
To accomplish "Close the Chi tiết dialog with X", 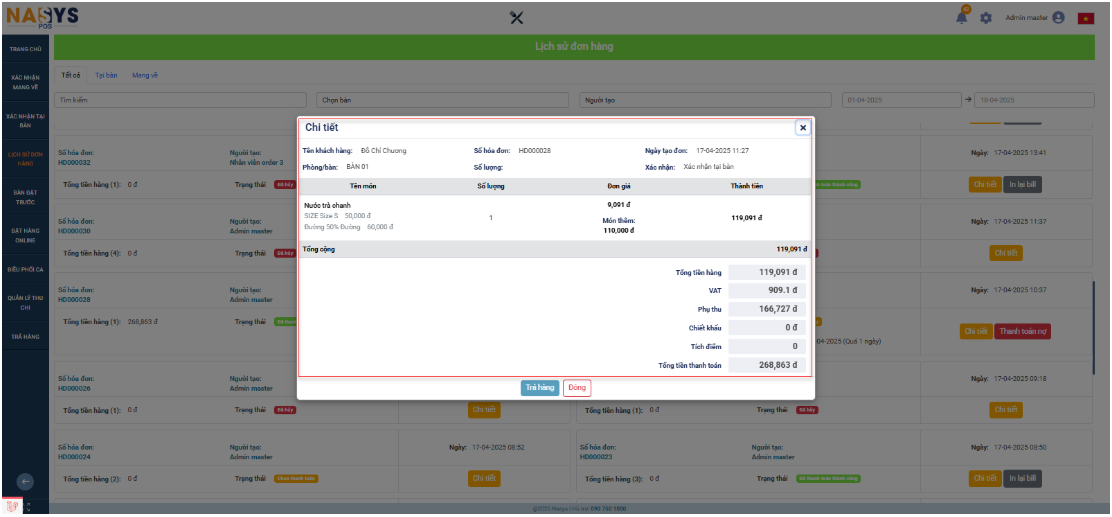I will tap(802, 128).
